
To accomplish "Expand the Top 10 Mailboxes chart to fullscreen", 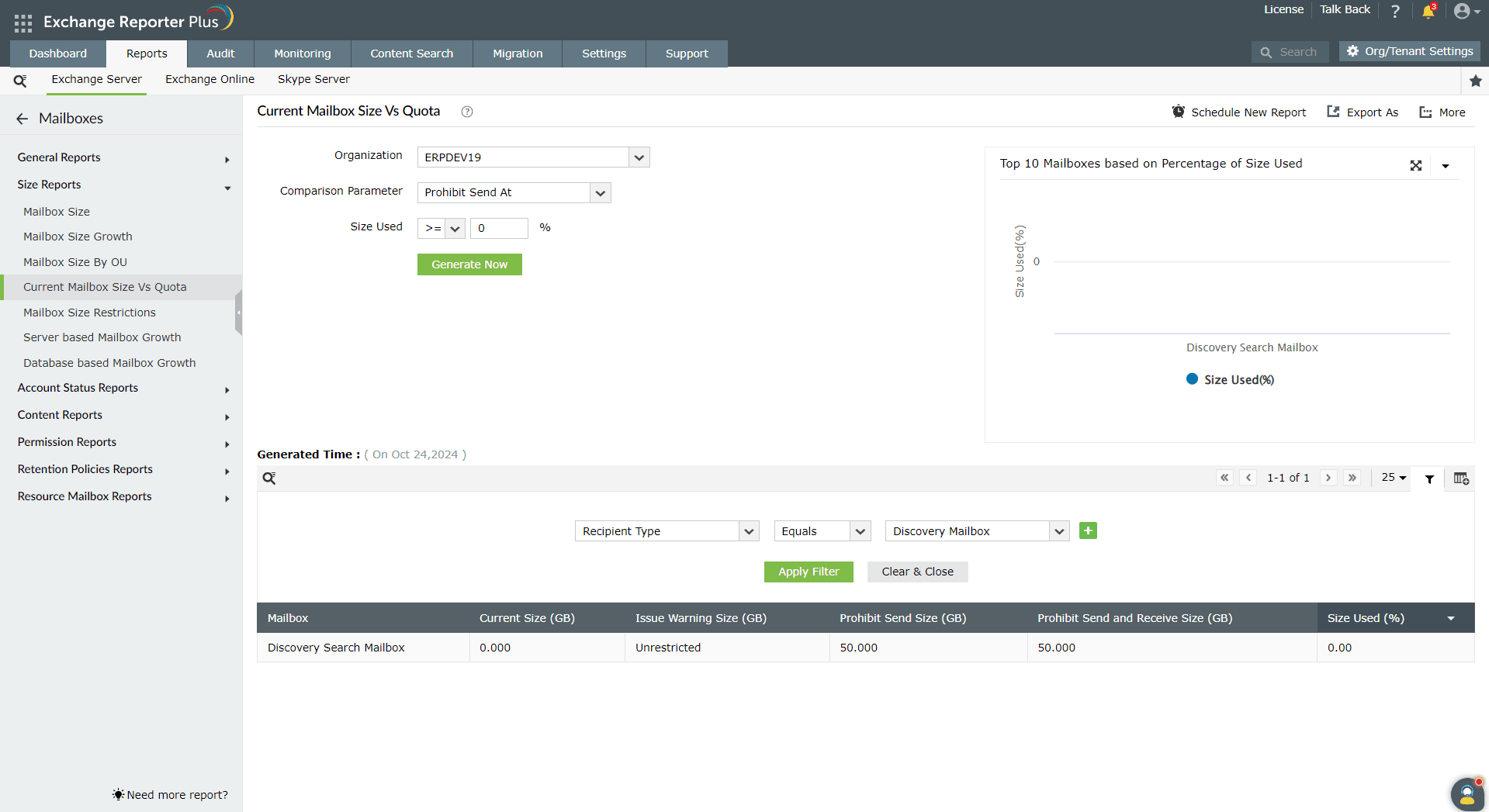I will pyautogui.click(x=1416, y=164).
